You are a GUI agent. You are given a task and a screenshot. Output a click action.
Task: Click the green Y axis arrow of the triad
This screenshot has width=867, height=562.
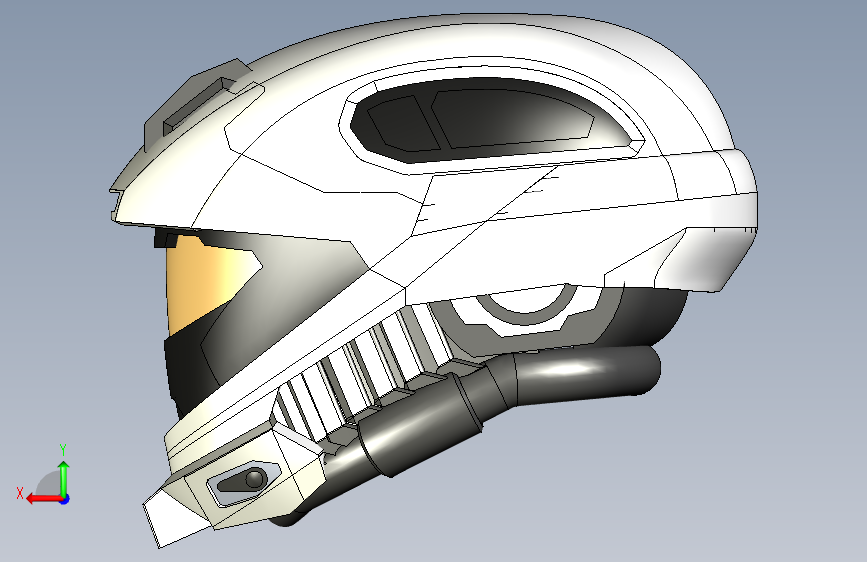pos(64,477)
